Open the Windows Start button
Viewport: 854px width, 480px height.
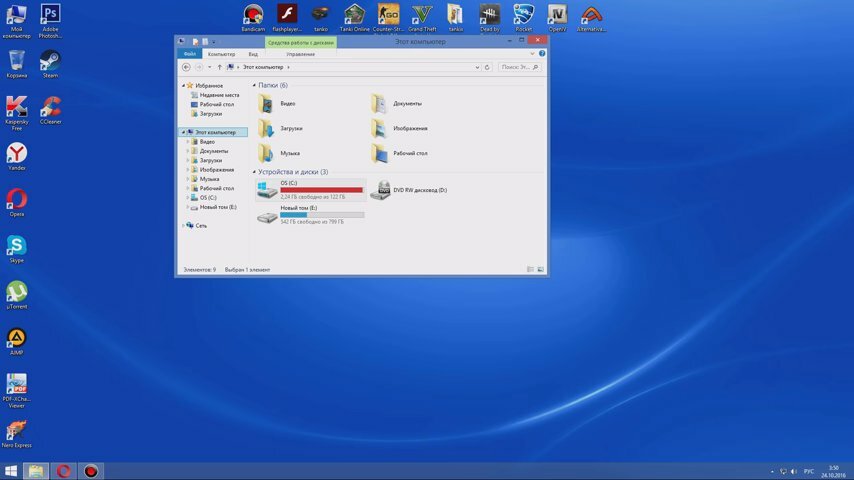coord(11,471)
